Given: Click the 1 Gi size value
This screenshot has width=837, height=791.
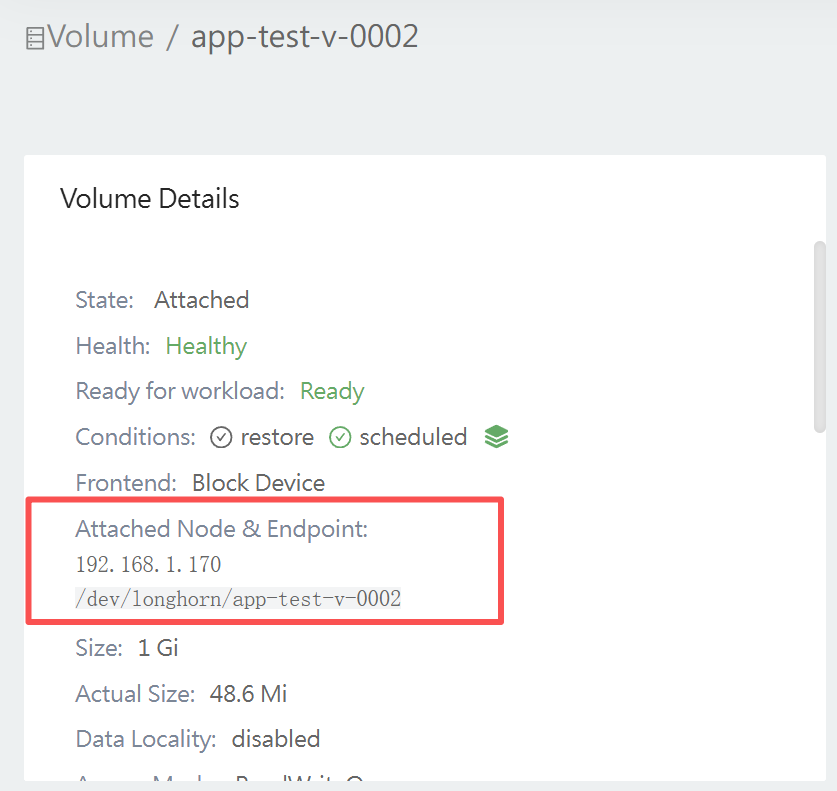Looking at the screenshot, I should 158,648.
